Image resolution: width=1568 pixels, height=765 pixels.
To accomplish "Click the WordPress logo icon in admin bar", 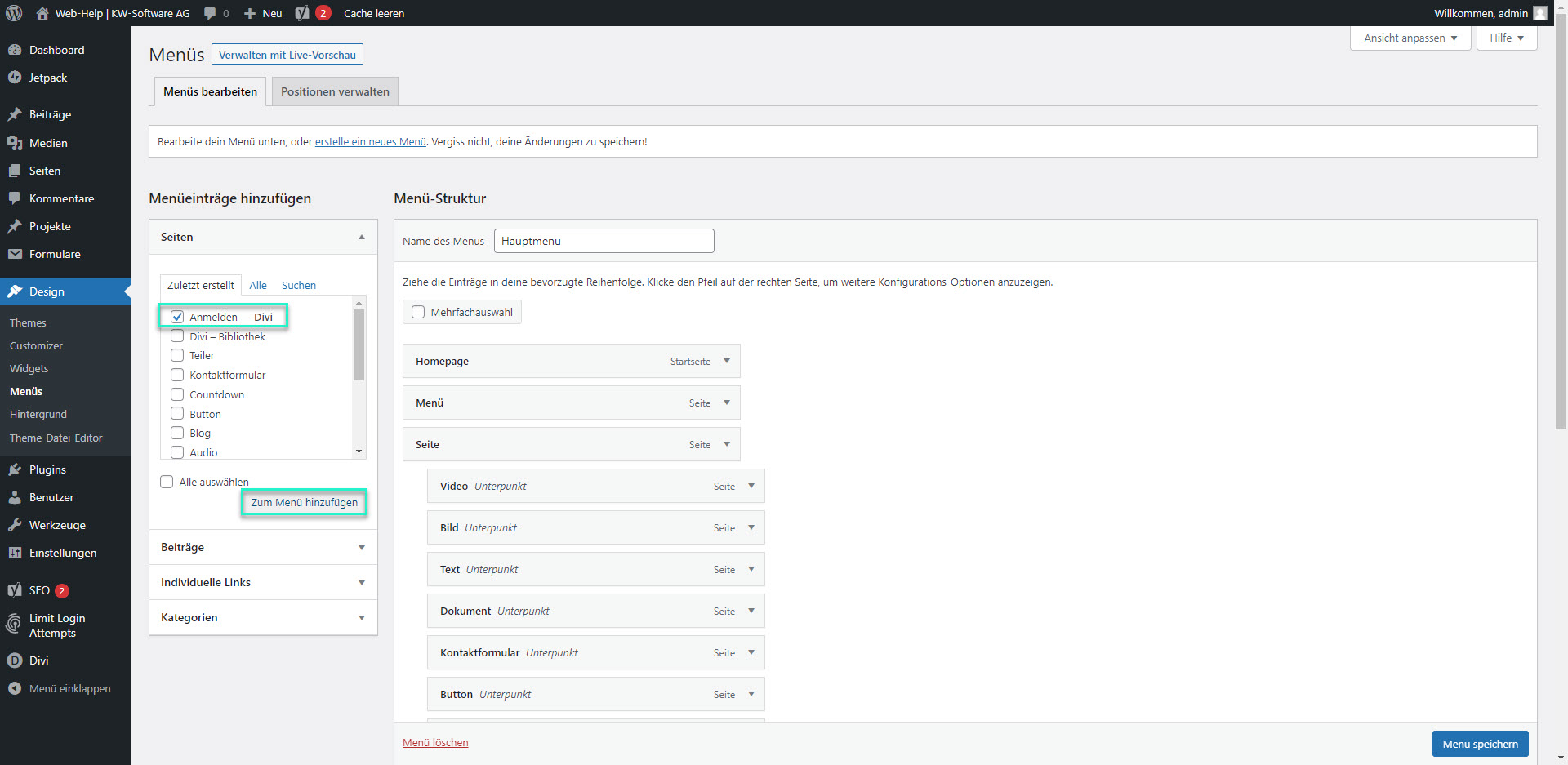I will tap(14, 13).
